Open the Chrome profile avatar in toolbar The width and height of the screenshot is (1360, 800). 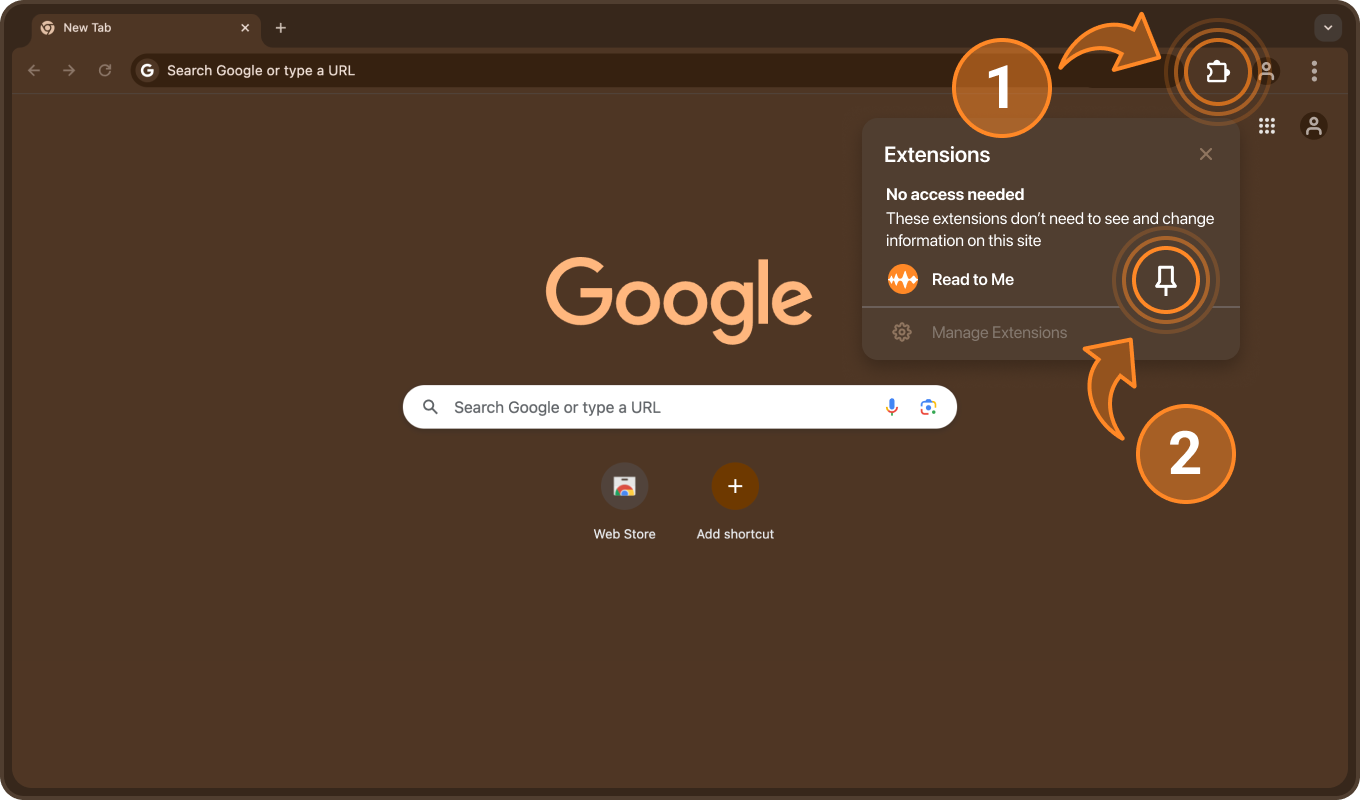pyautogui.click(x=1267, y=71)
